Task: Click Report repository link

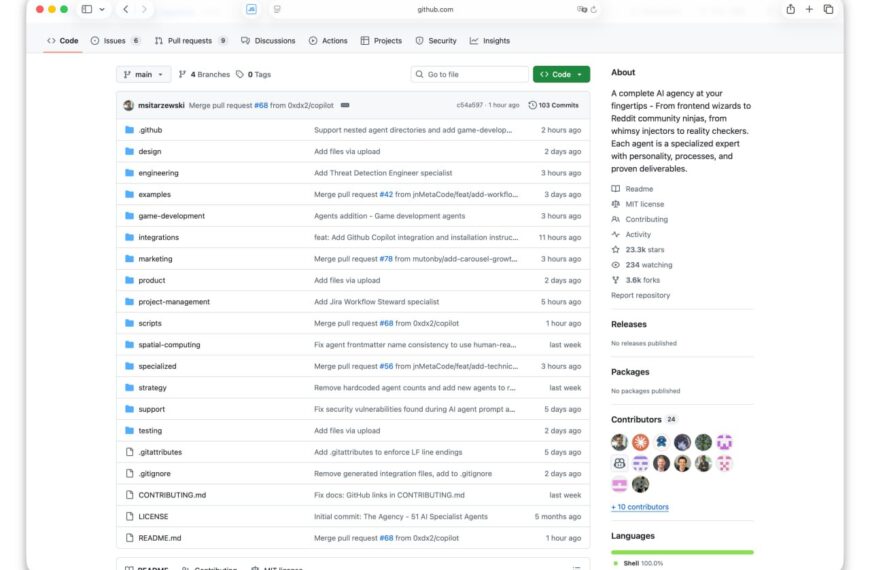Action: (x=640, y=295)
